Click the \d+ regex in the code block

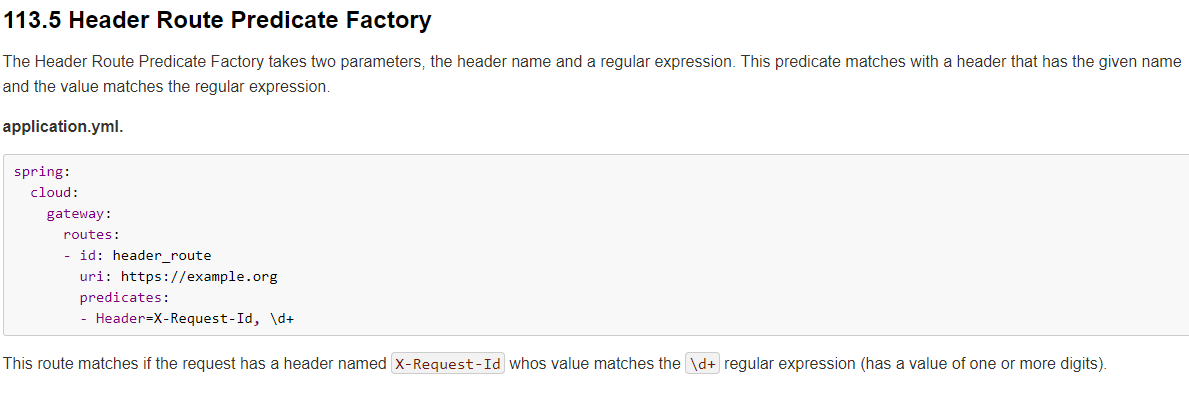coord(281,319)
